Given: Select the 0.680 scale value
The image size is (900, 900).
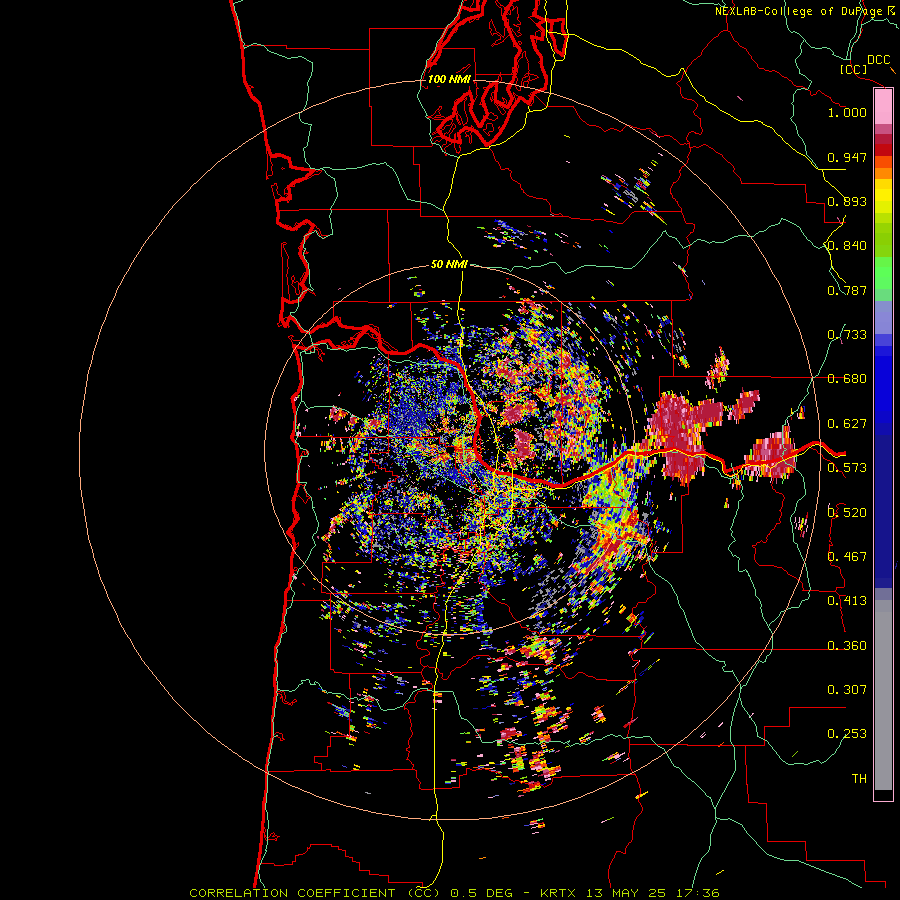Looking at the screenshot, I should [x=847, y=379].
